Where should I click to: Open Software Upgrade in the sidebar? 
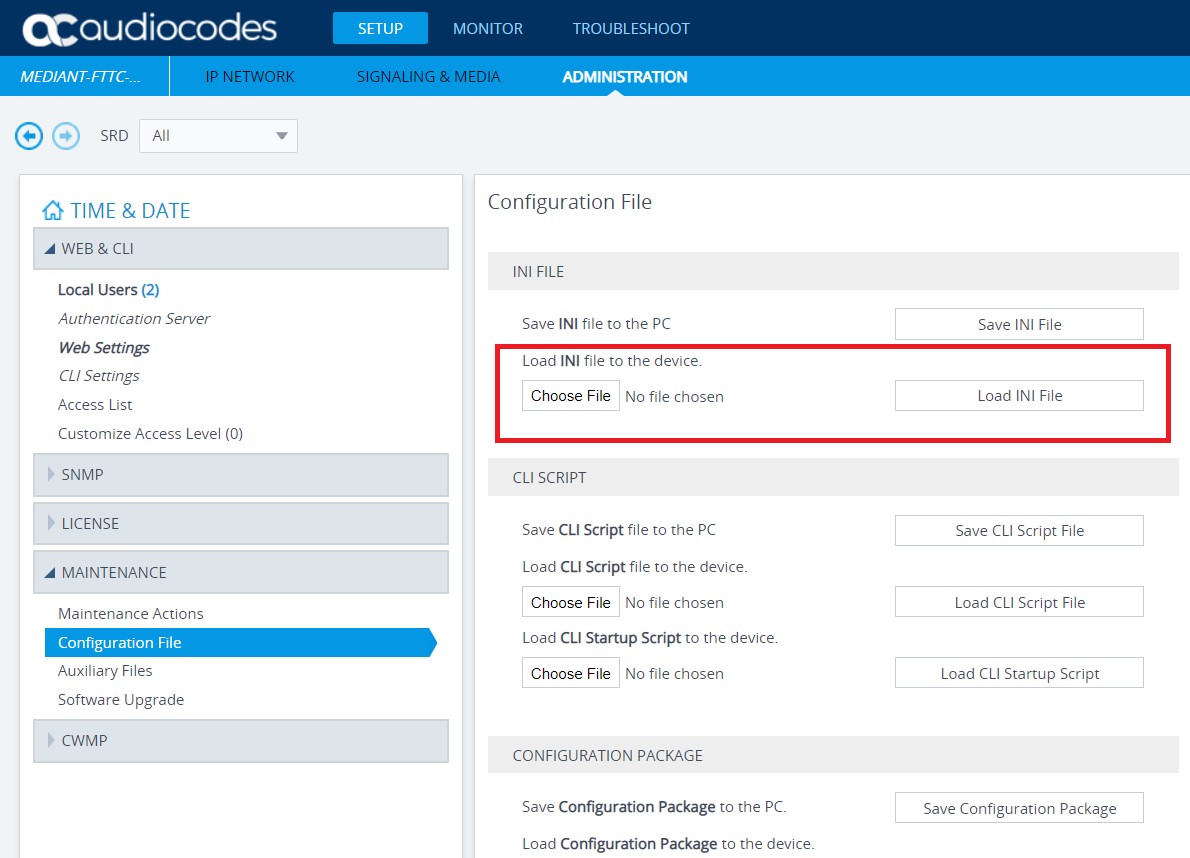pos(121,700)
